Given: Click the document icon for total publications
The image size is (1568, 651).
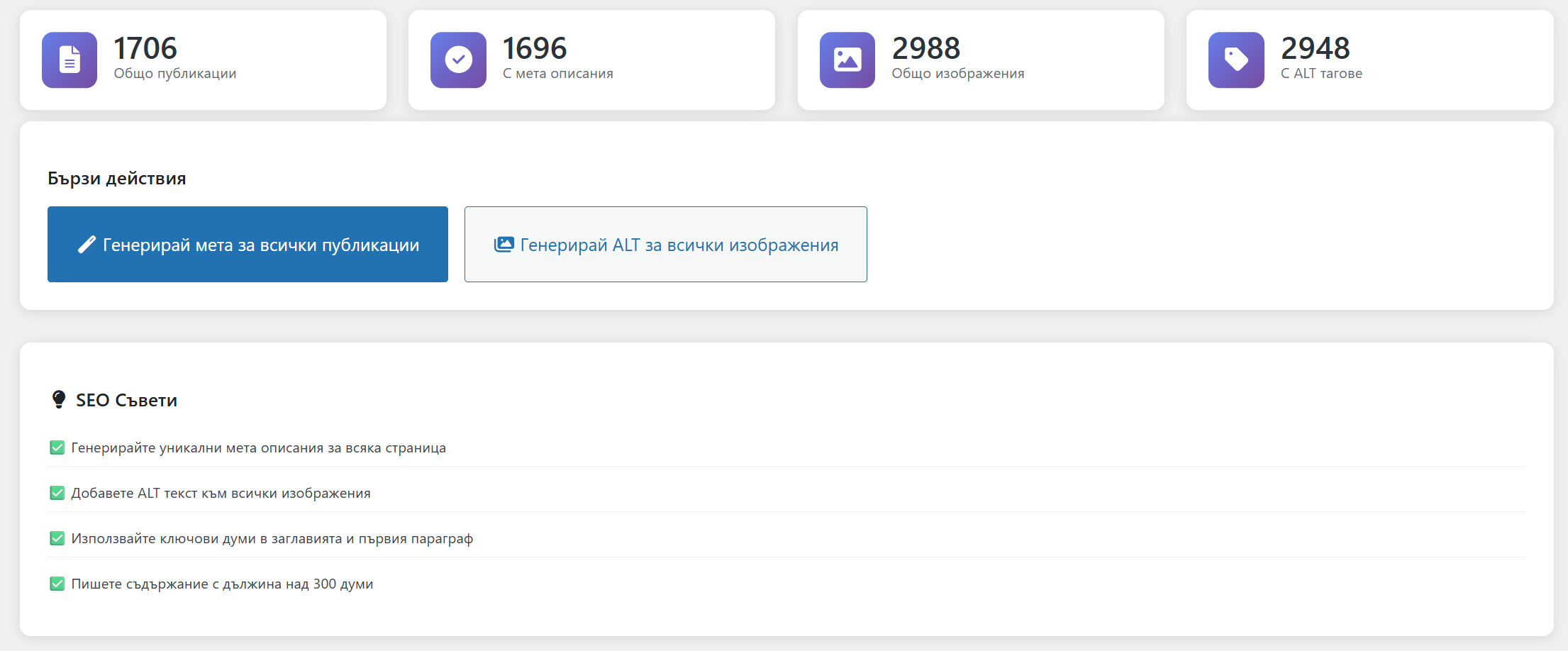Looking at the screenshot, I should [69, 60].
